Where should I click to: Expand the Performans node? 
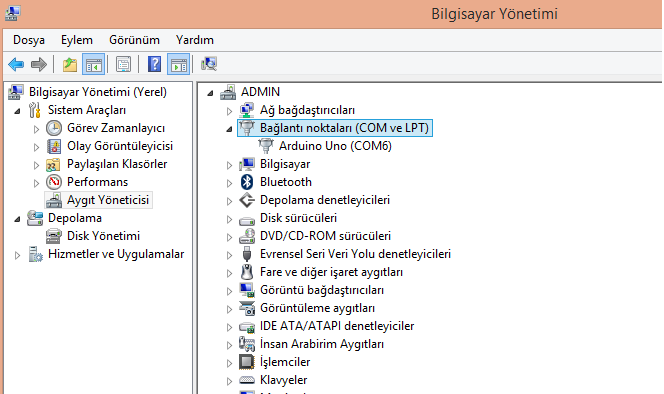click(36, 183)
